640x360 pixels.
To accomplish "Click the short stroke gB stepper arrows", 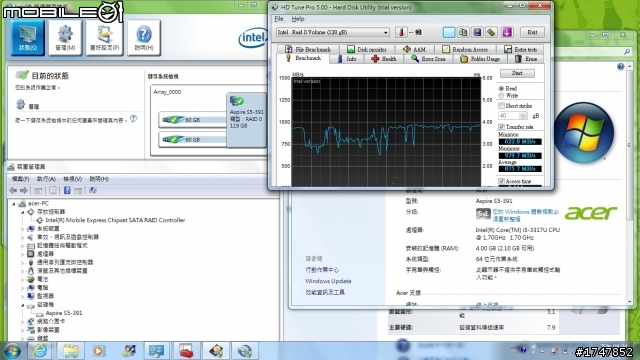I will 523,116.
